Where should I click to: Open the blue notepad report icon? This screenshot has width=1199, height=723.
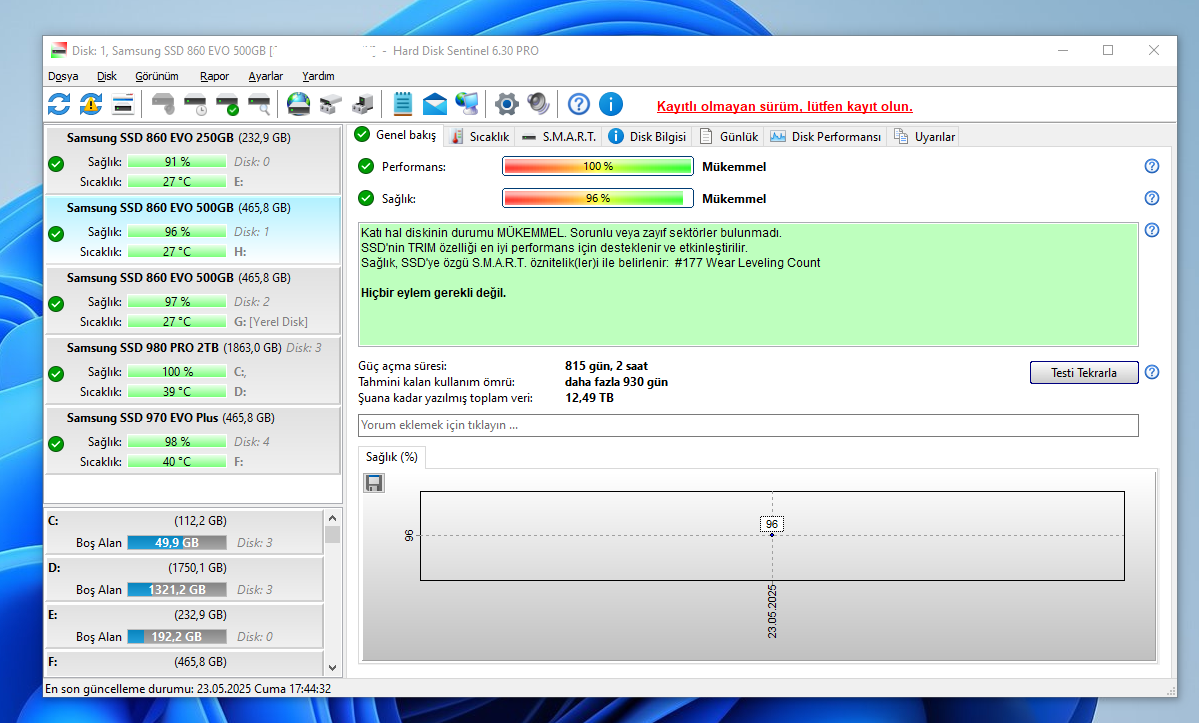click(402, 104)
